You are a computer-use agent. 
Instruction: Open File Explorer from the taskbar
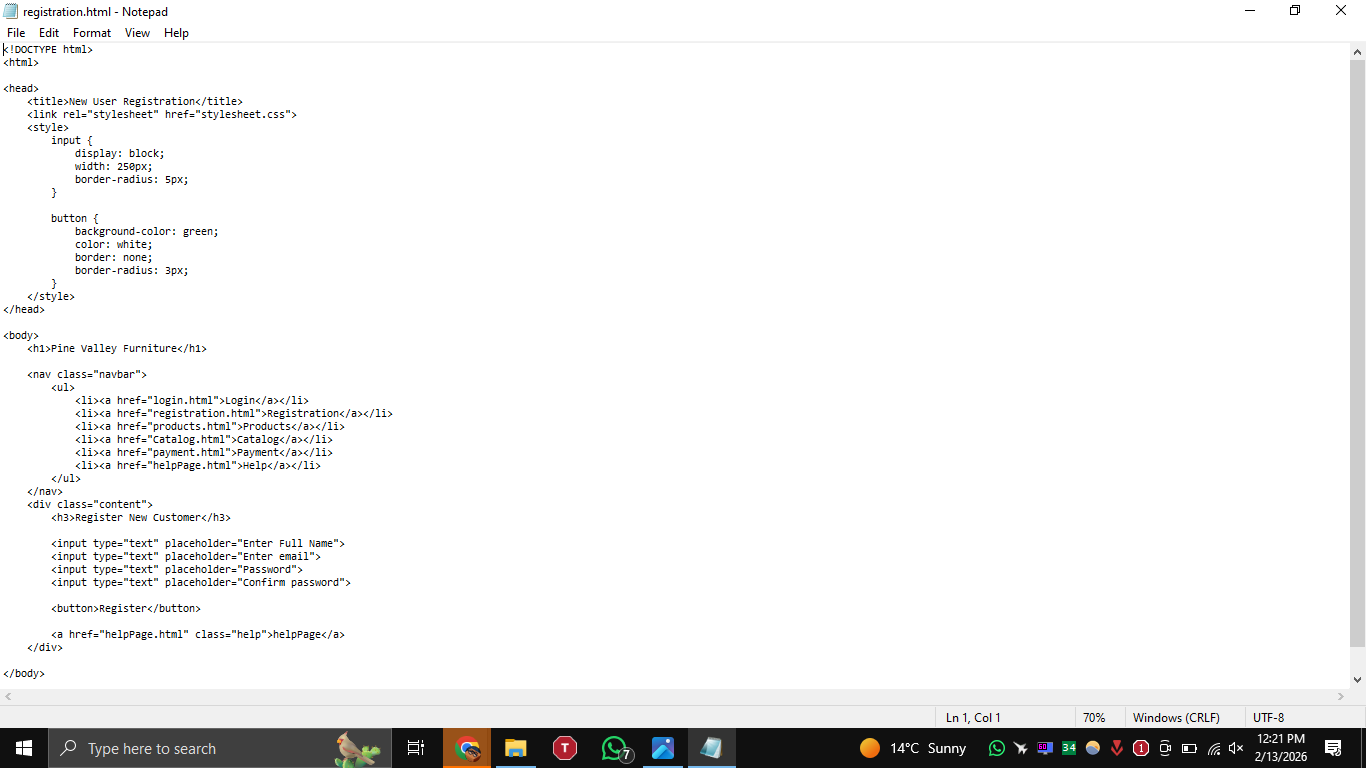pos(515,747)
